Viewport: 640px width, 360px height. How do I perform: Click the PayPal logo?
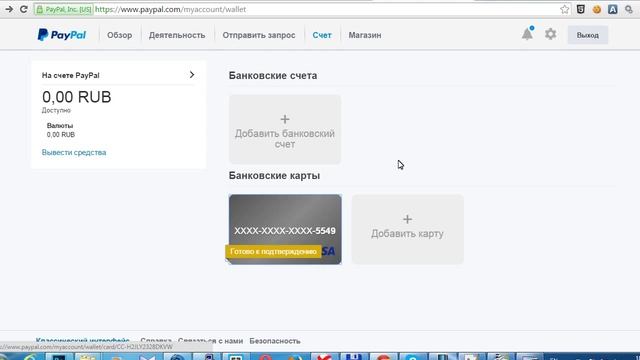62,35
